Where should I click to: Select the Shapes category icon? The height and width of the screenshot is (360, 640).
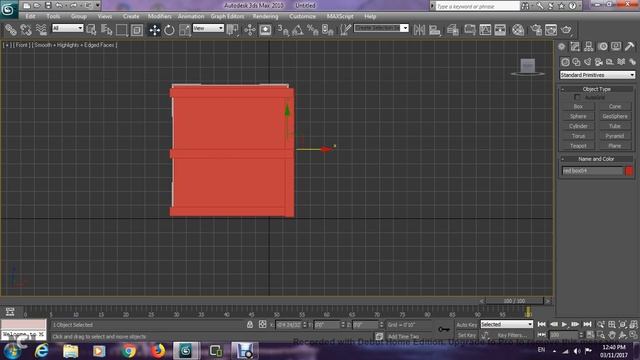tap(576, 62)
